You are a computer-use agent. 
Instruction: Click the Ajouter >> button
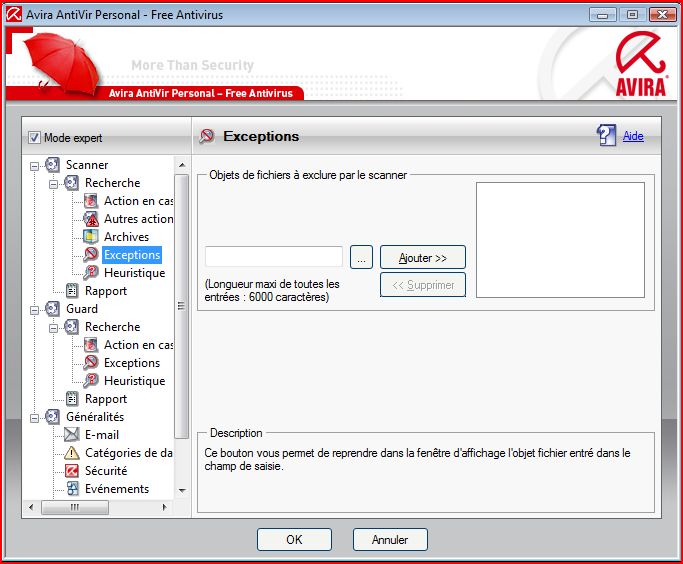[423, 257]
